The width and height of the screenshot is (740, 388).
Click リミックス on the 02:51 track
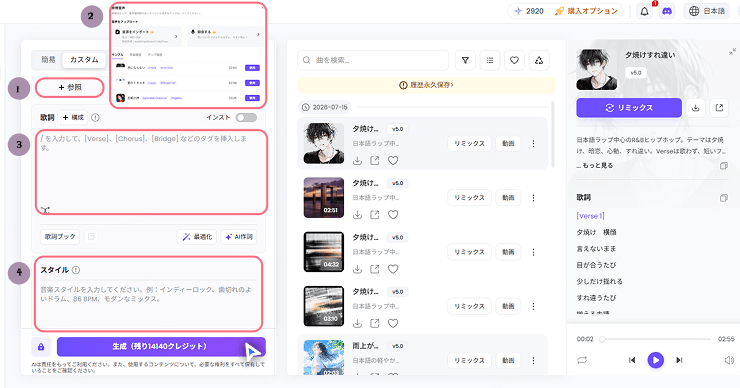469,198
